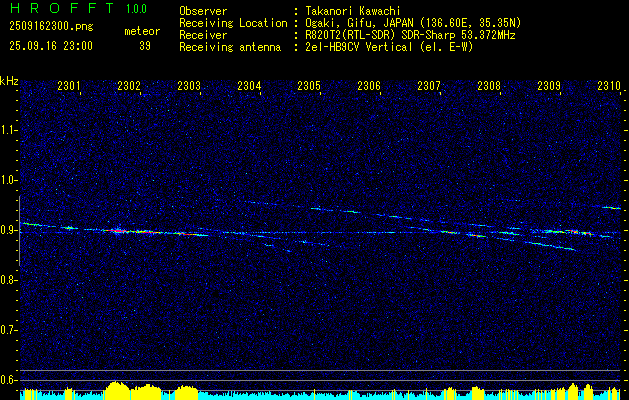Click the meteor label

tap(142, 31)
